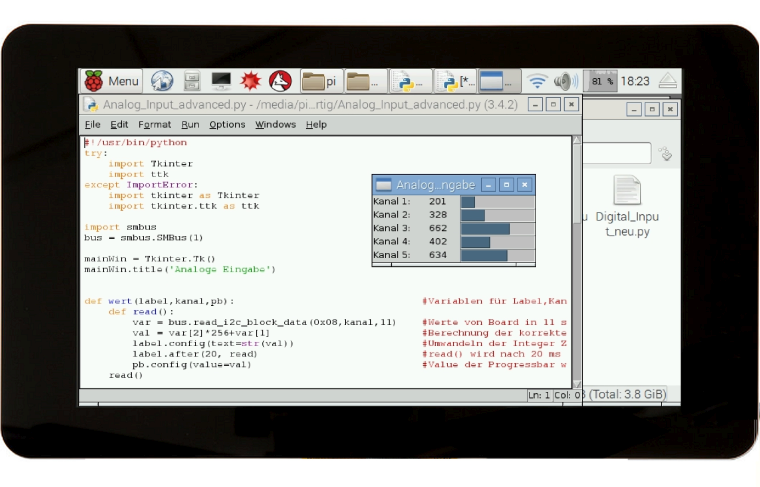
Task: Open the Mathematica red spiky icon
Action: [x=251, y=81]
